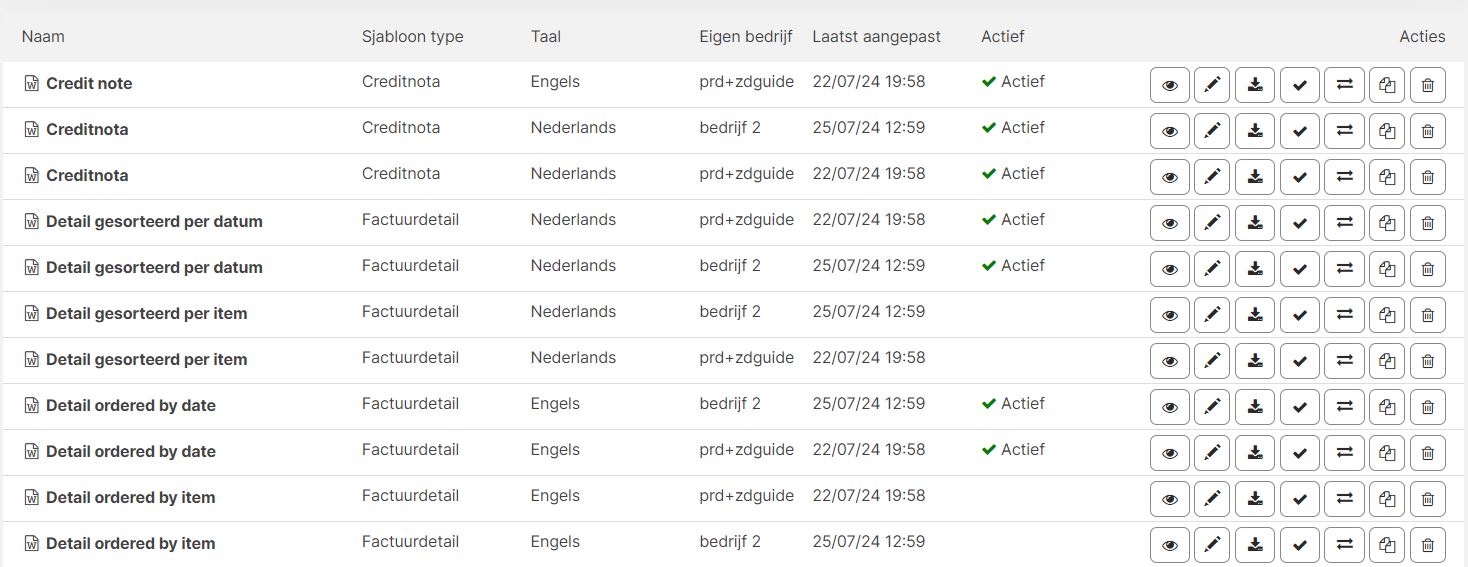Copy Detail ordered by item for prd+zdguide
Screen dimensions: 1468x567
1386,499
